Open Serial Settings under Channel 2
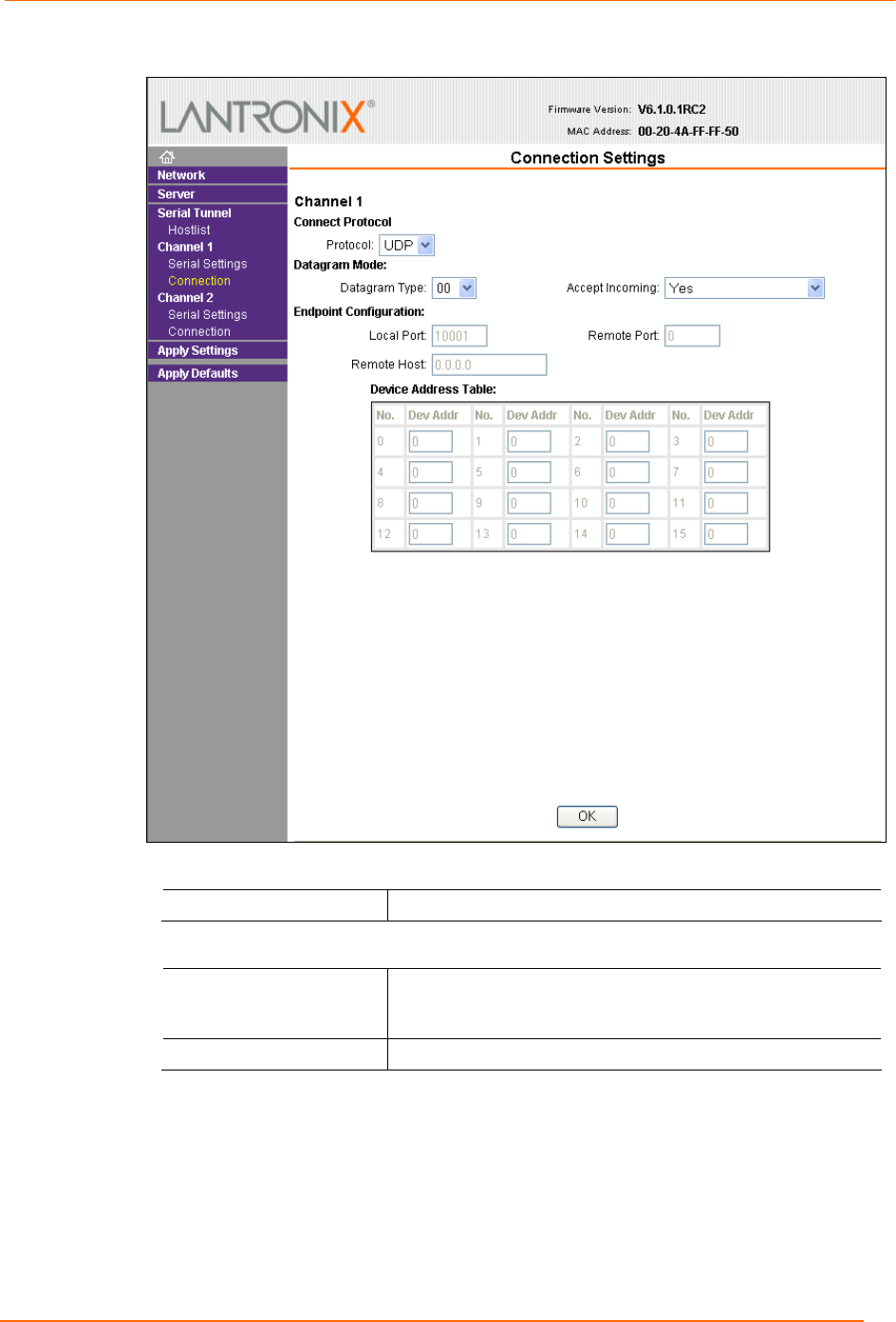 coord(207,315)
